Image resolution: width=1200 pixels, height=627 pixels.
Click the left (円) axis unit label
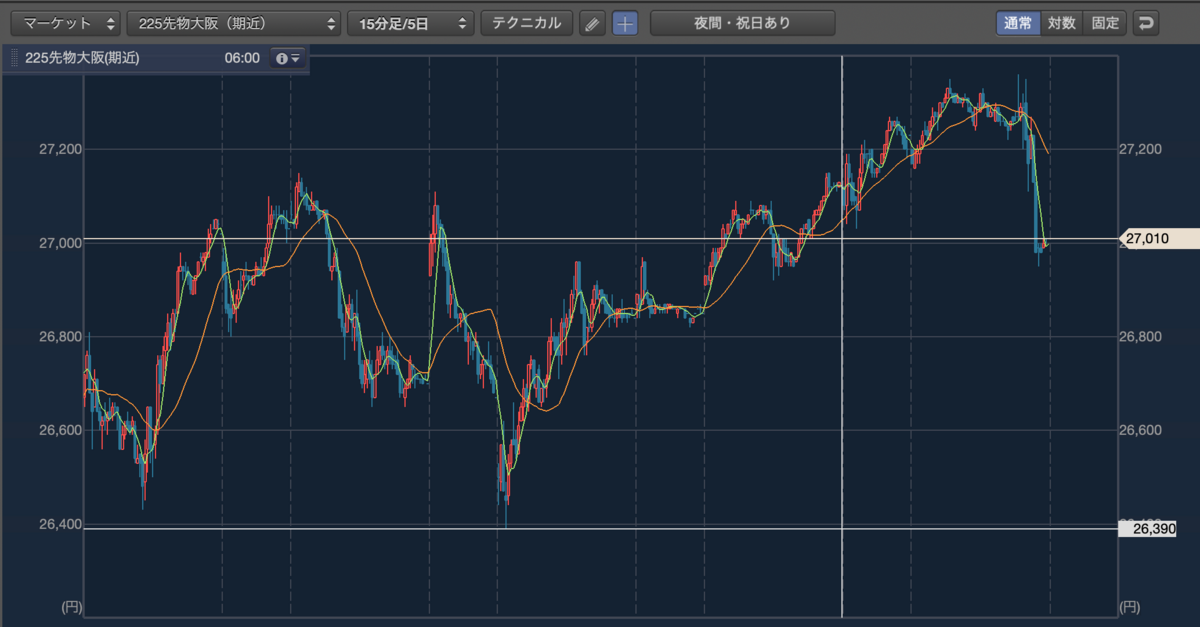pyautogui.click(x=71, y=606)
